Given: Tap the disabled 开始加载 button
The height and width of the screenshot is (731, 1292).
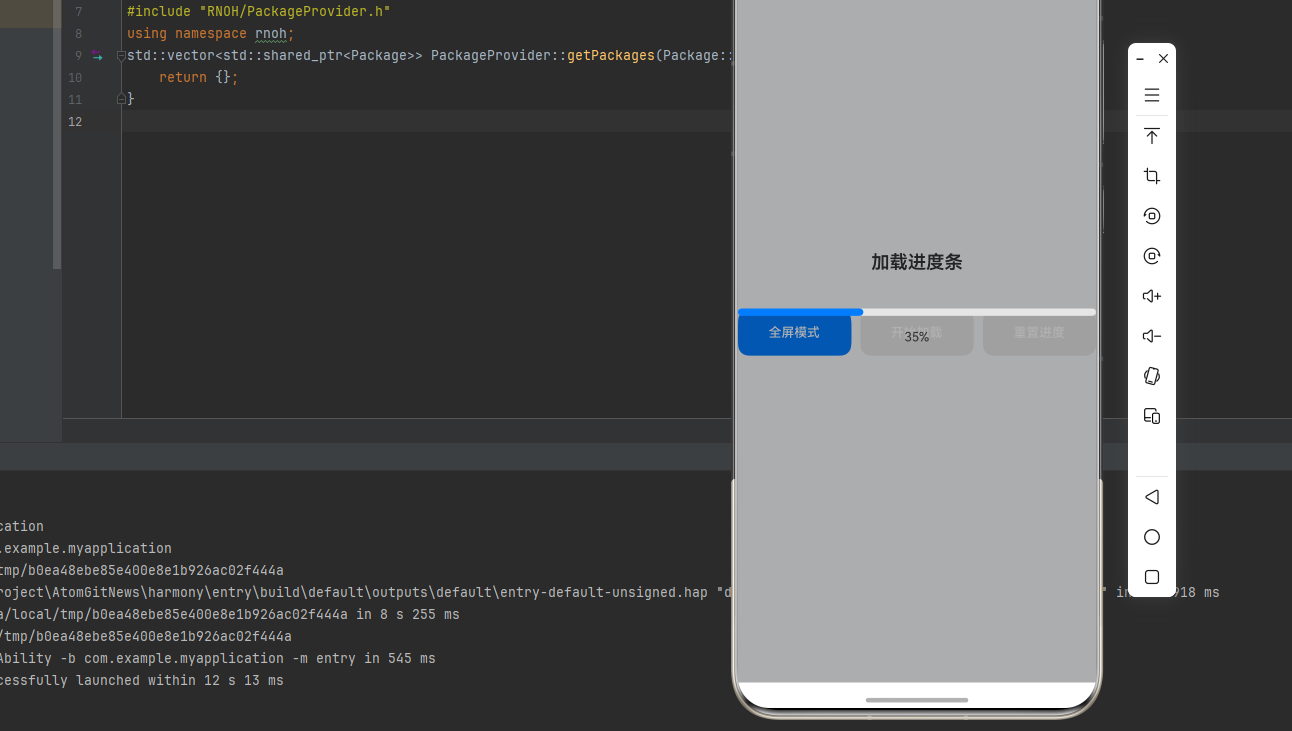Looking at the screenshot, I should coord(917,335).
